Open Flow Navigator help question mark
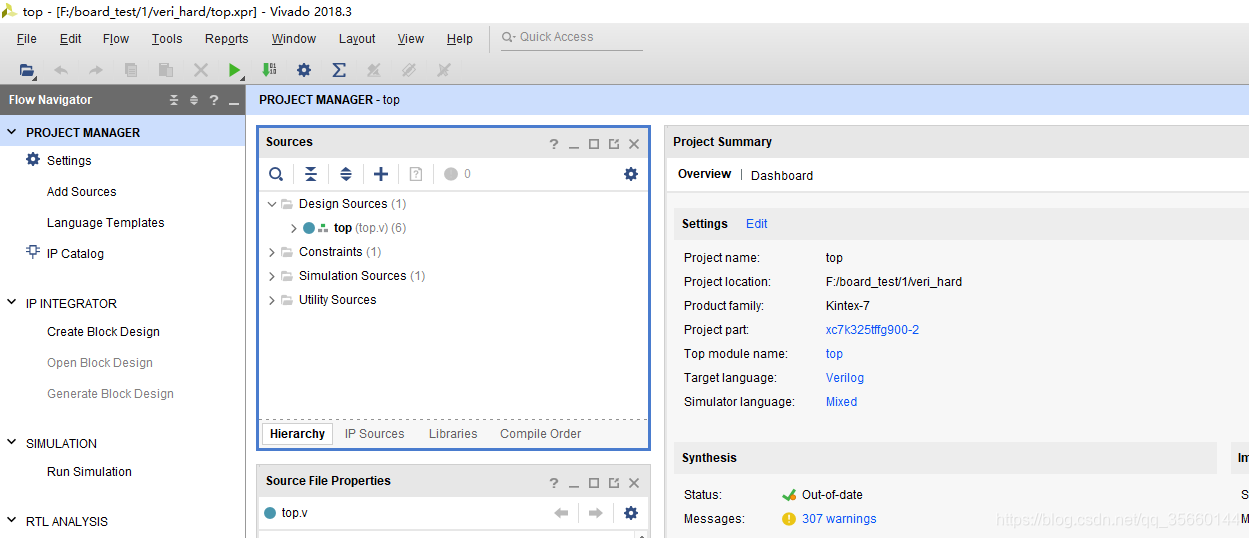The width and height of the screenshot is (1249, 538). (213, 100)
